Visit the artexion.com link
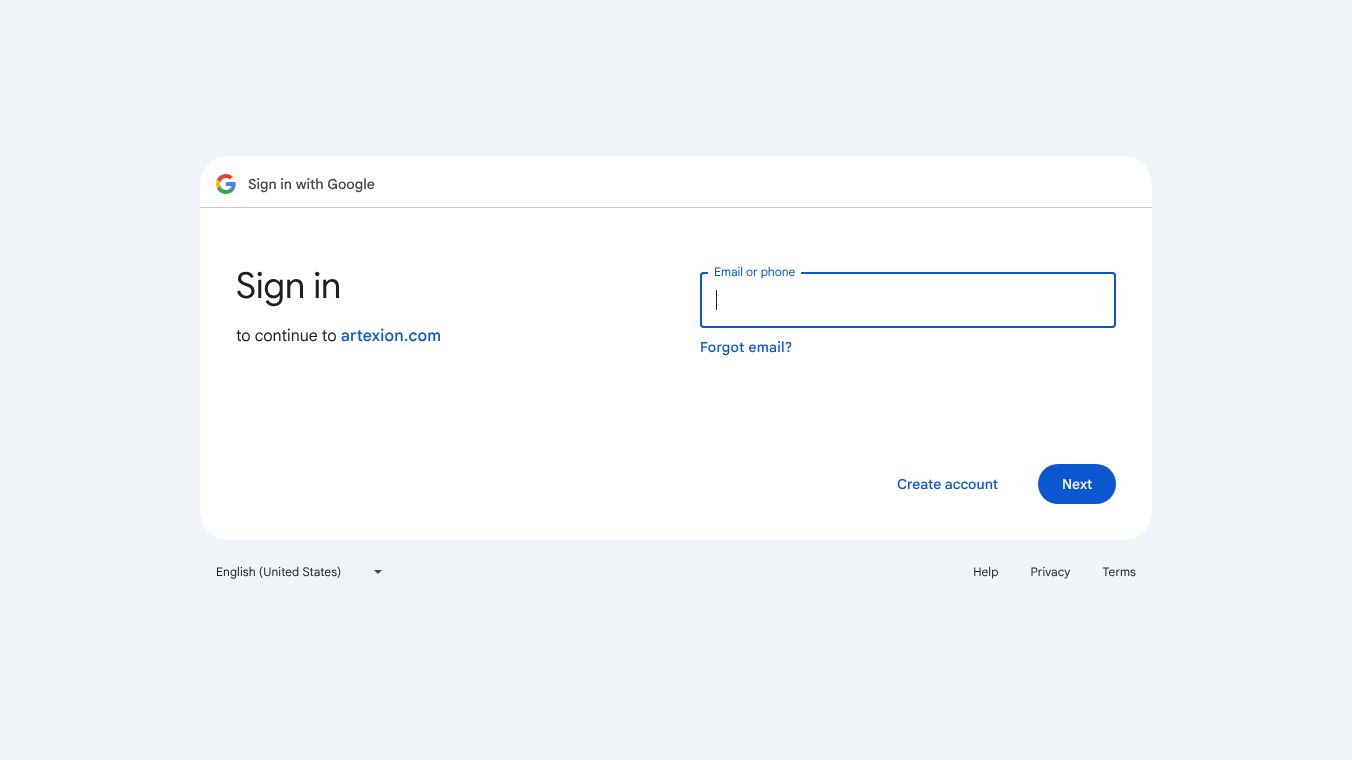The image size is (1352, 760). (x=391, y=336)
